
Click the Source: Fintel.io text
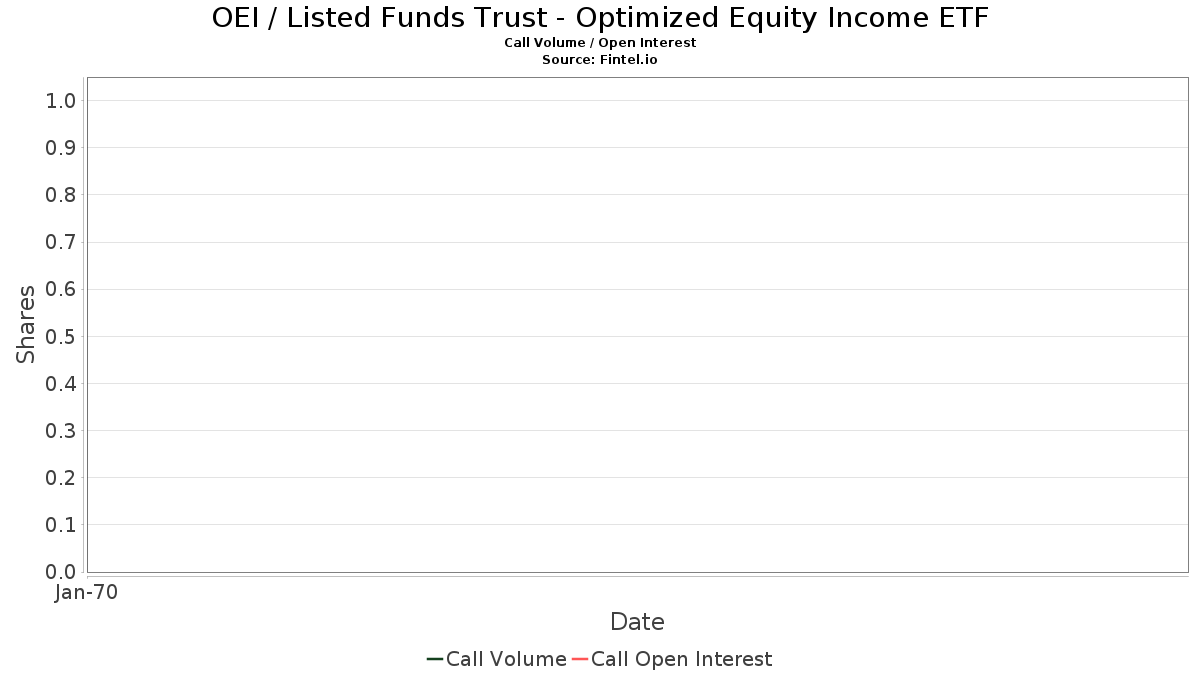[x=600, y=60]
